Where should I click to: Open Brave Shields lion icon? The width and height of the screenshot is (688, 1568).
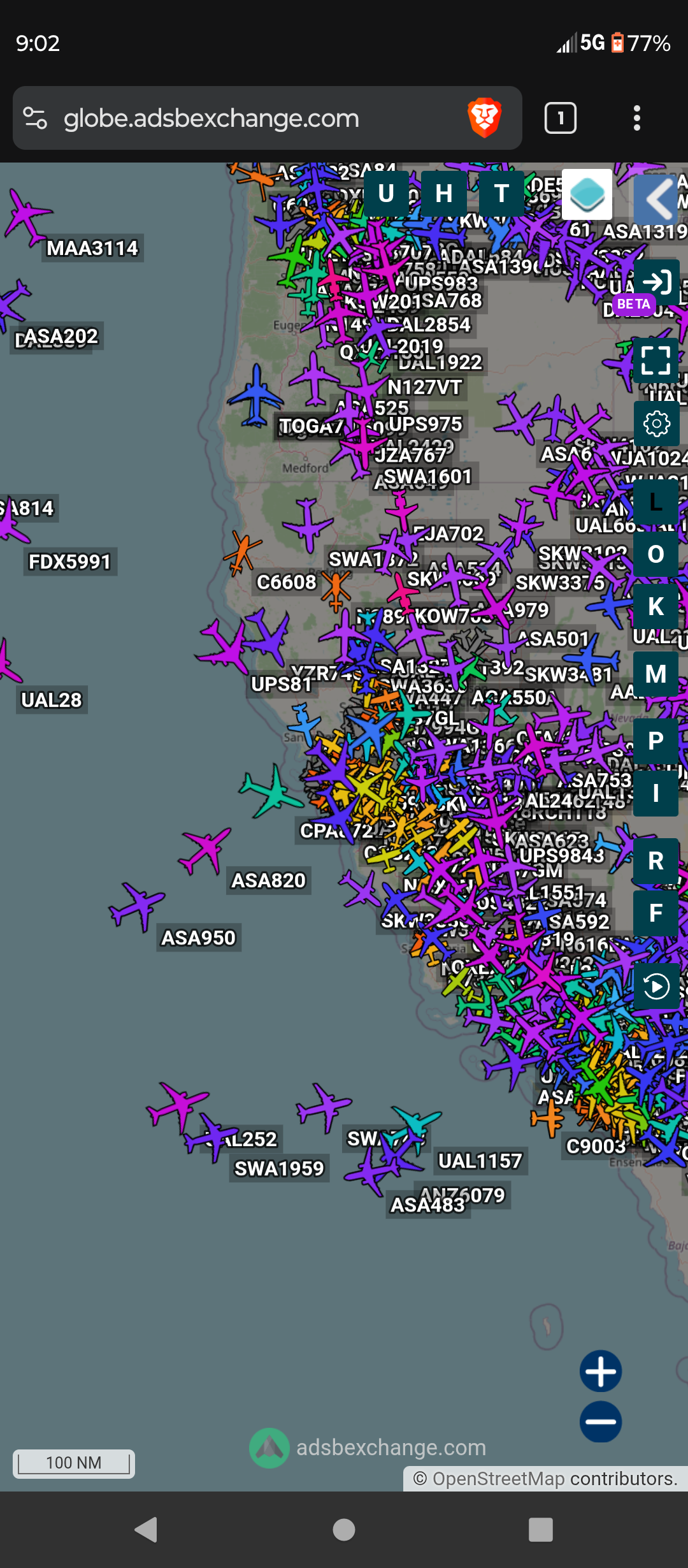point(485,118)
